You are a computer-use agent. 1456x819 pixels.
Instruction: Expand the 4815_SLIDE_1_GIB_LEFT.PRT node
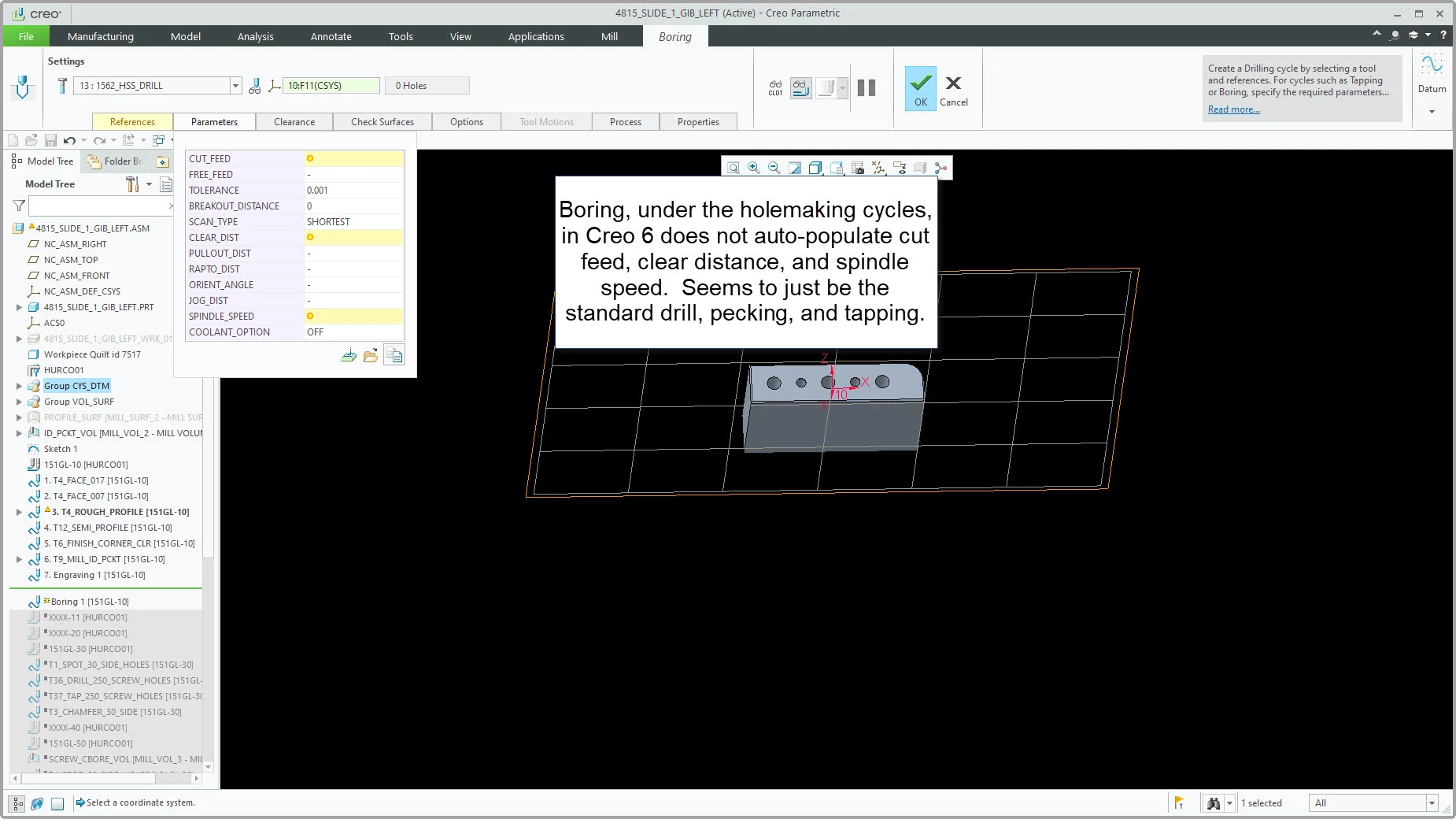click(19, 307)
